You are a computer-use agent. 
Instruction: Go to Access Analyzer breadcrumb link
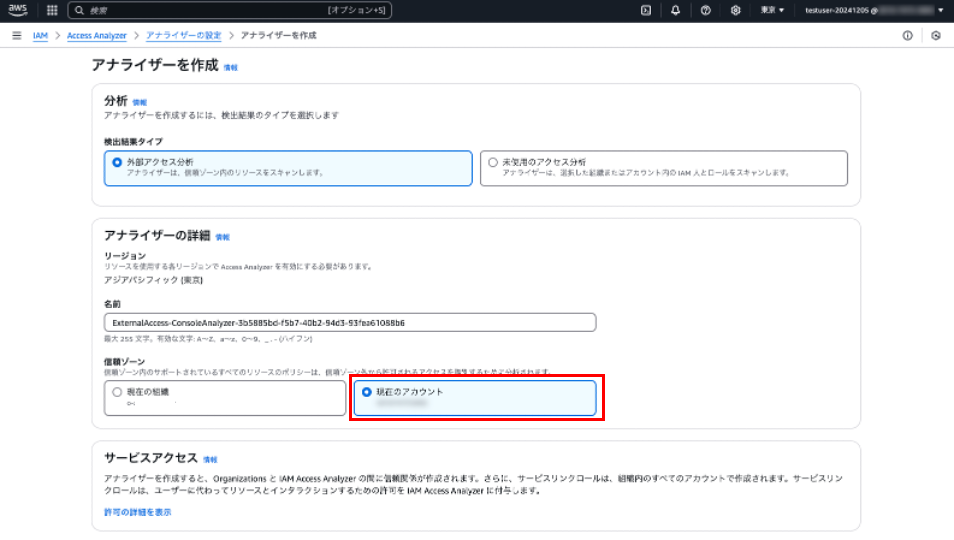coord(97,35)
